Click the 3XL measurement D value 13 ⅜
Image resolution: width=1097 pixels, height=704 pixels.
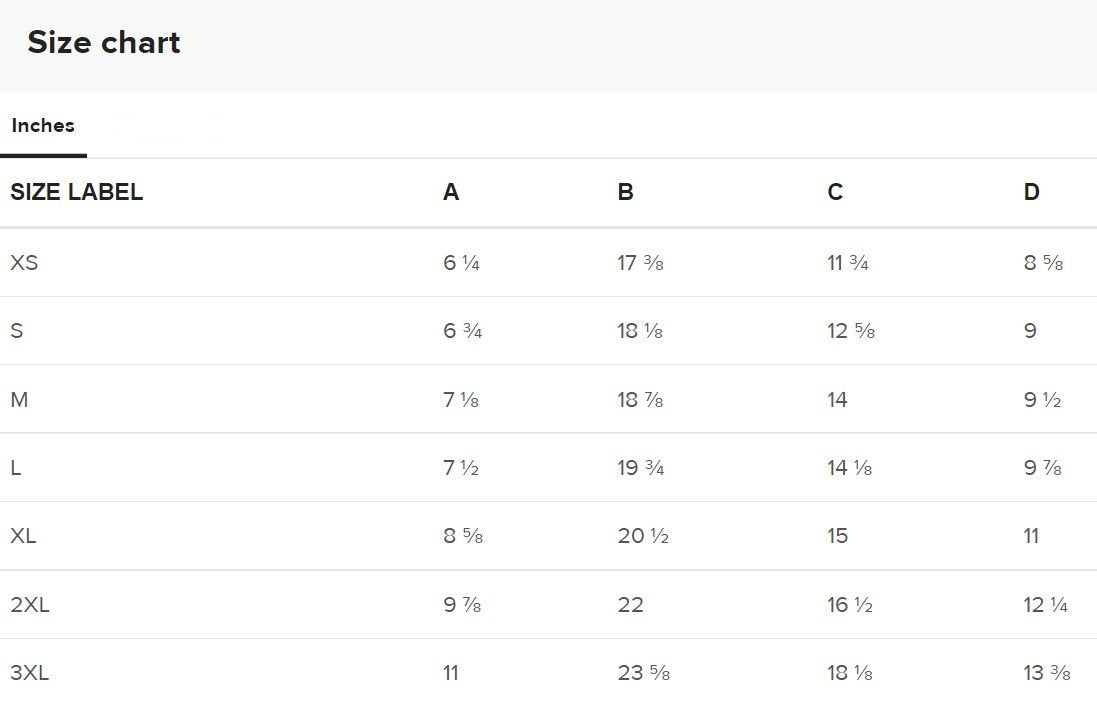click(1047, 673)
